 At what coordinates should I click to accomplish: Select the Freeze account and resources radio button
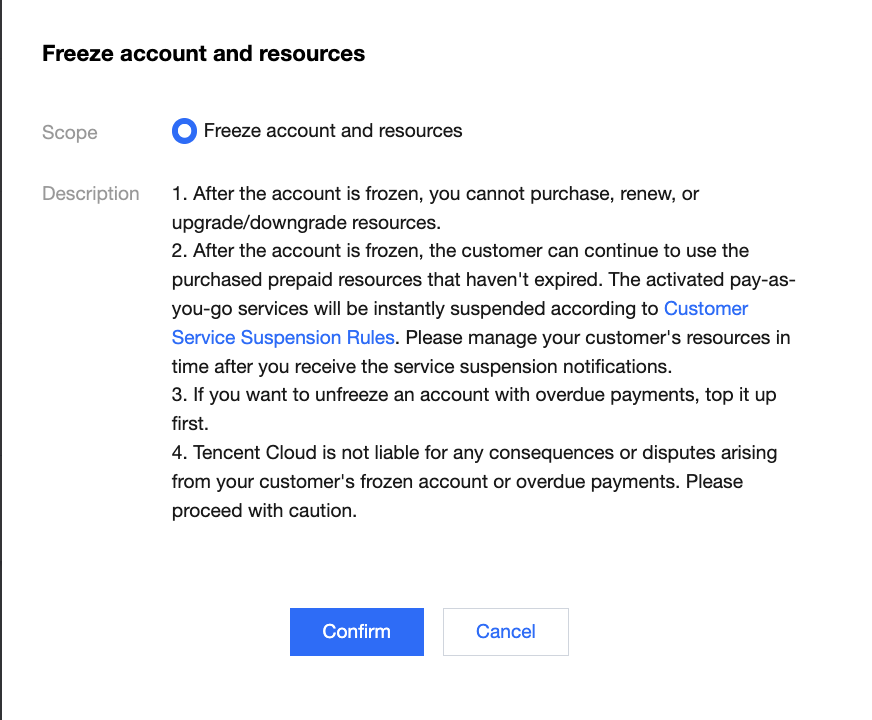(184, 131)
